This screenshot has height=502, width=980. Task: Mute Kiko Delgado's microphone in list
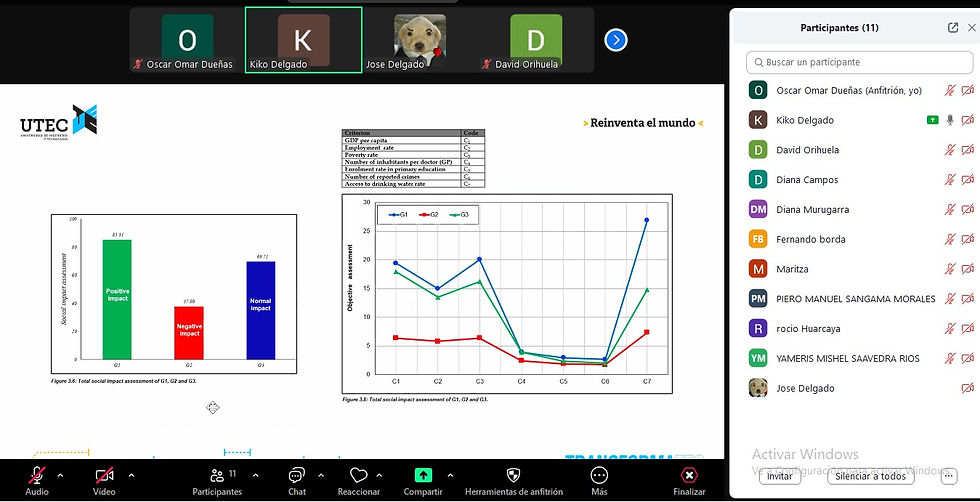[950, 120]
